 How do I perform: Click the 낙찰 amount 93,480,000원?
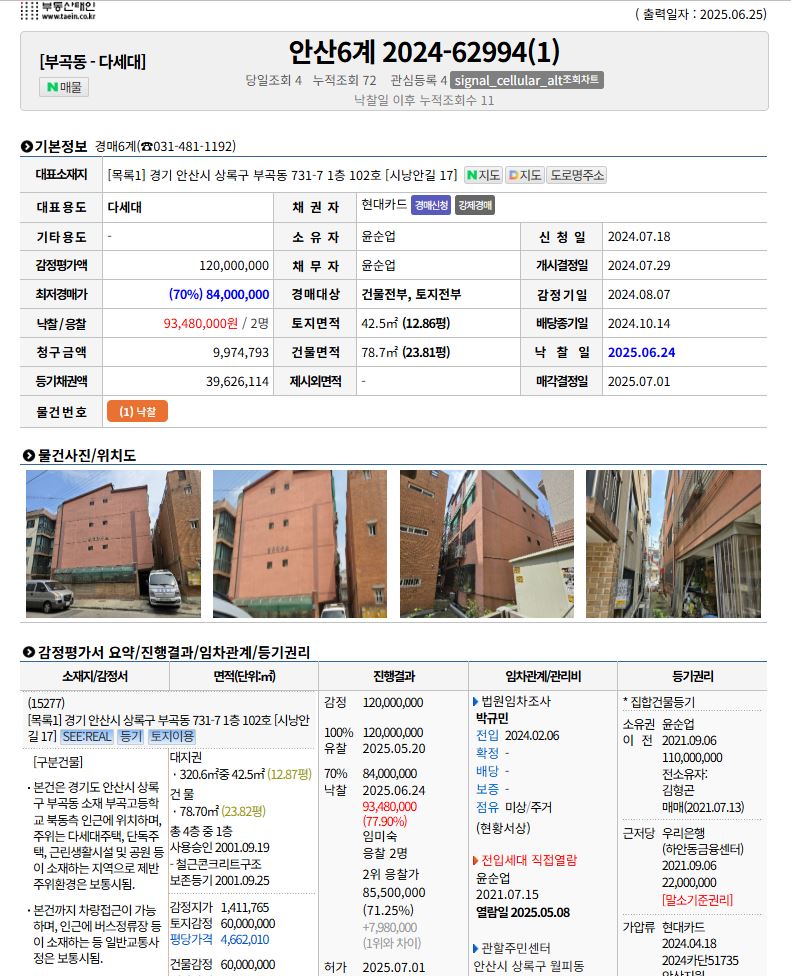[200, 323]
